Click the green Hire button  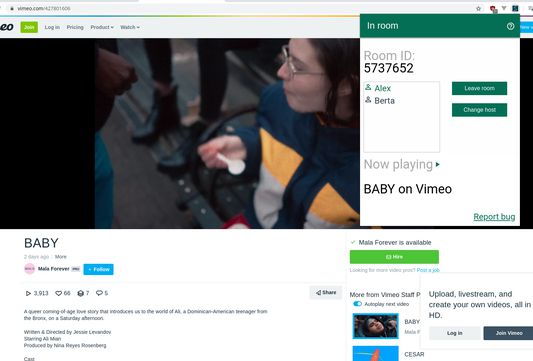click(394, 257)
